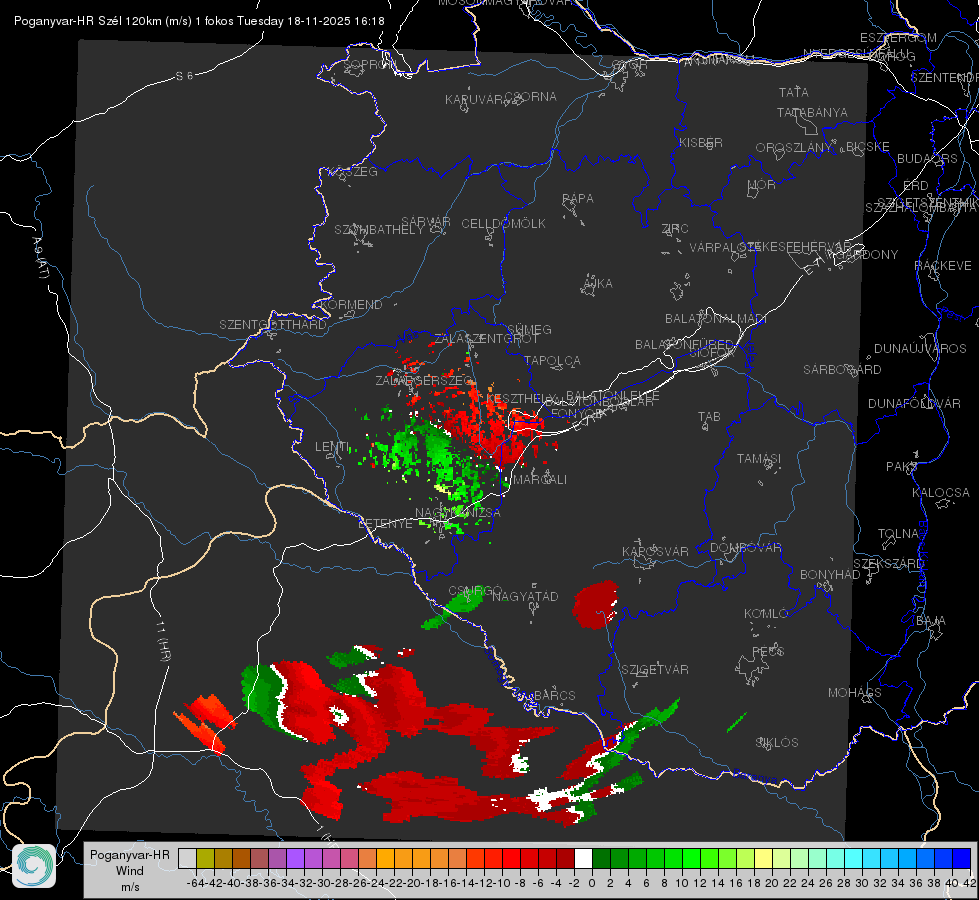979x900 pixels.
Task: Click the MOHACS city label
Action: (x=855, y=693)
